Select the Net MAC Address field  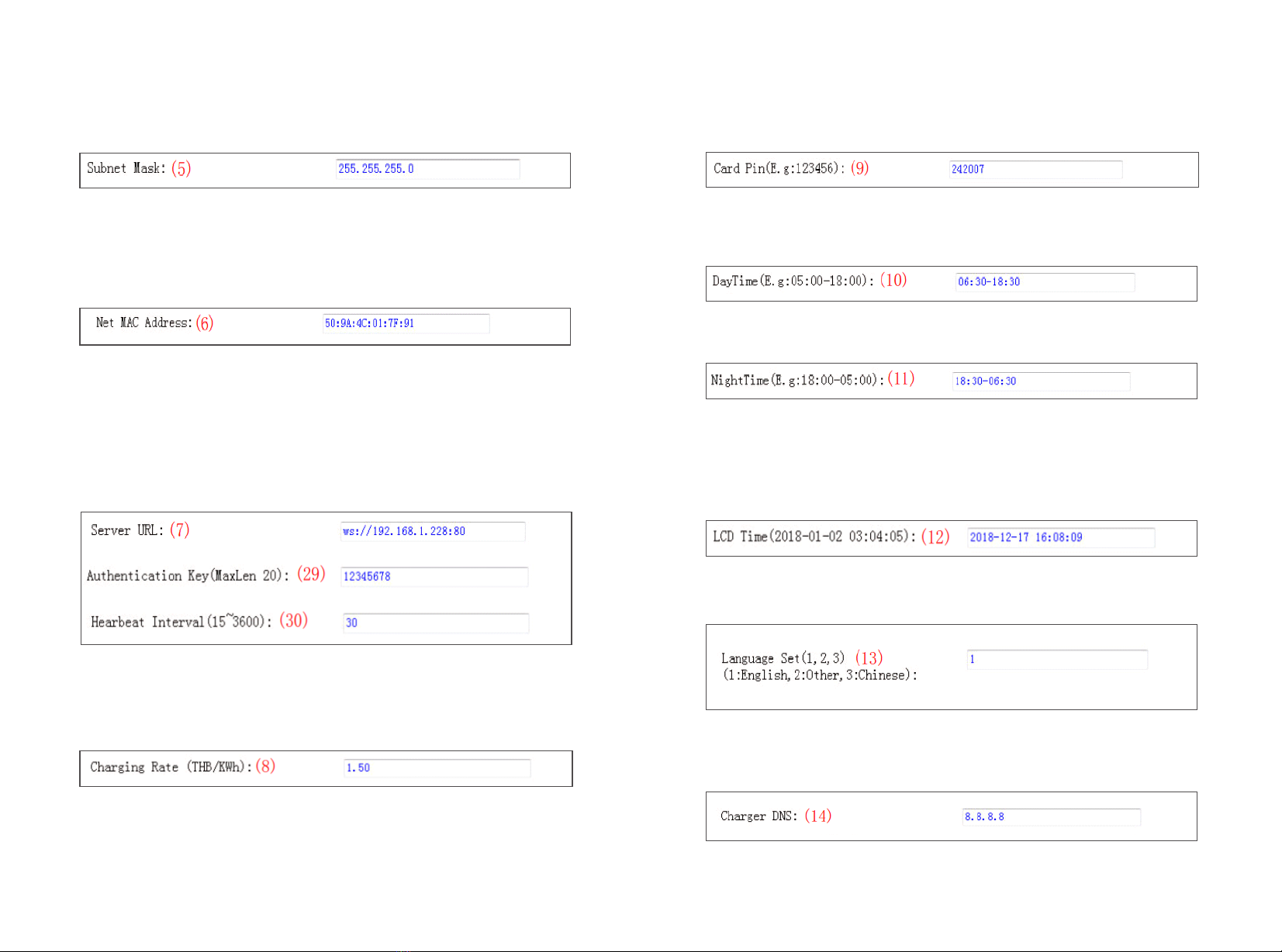[x=406, y=323]
